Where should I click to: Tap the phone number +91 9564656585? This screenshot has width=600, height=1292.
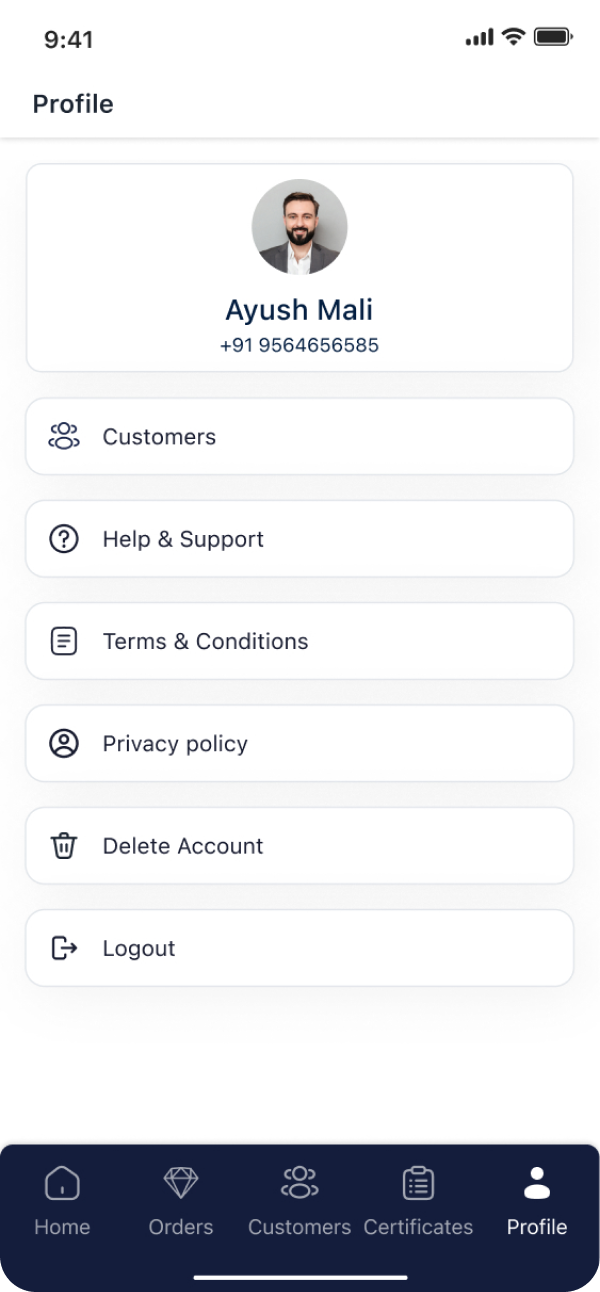(x=299, y=346)
